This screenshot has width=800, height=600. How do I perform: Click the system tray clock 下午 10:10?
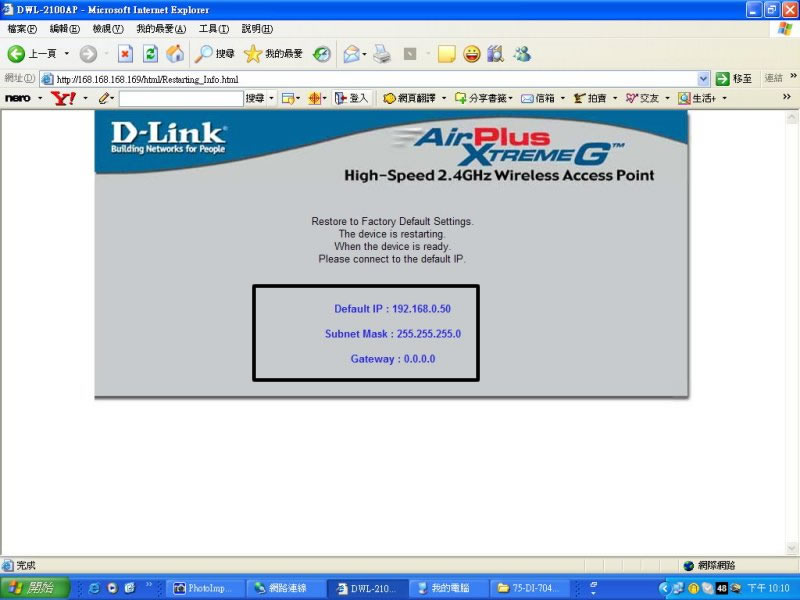click(x=768, y=588)
